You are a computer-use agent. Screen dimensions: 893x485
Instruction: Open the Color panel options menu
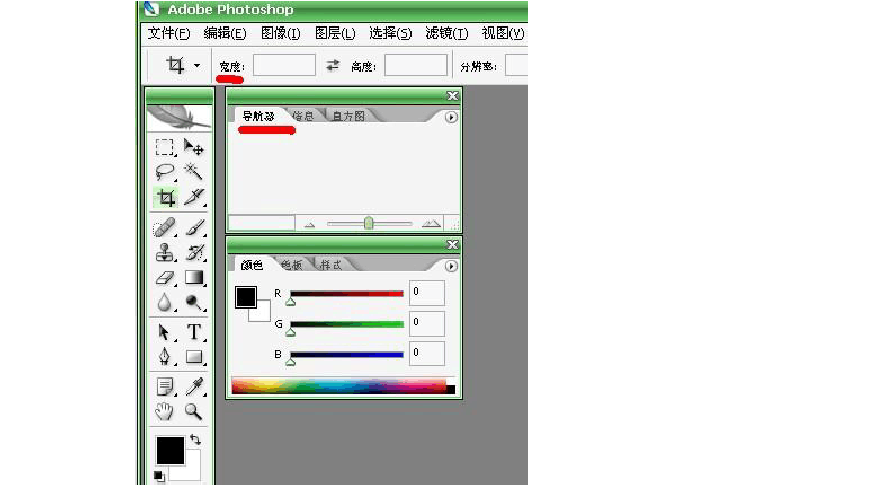click(x=451, y=266)
